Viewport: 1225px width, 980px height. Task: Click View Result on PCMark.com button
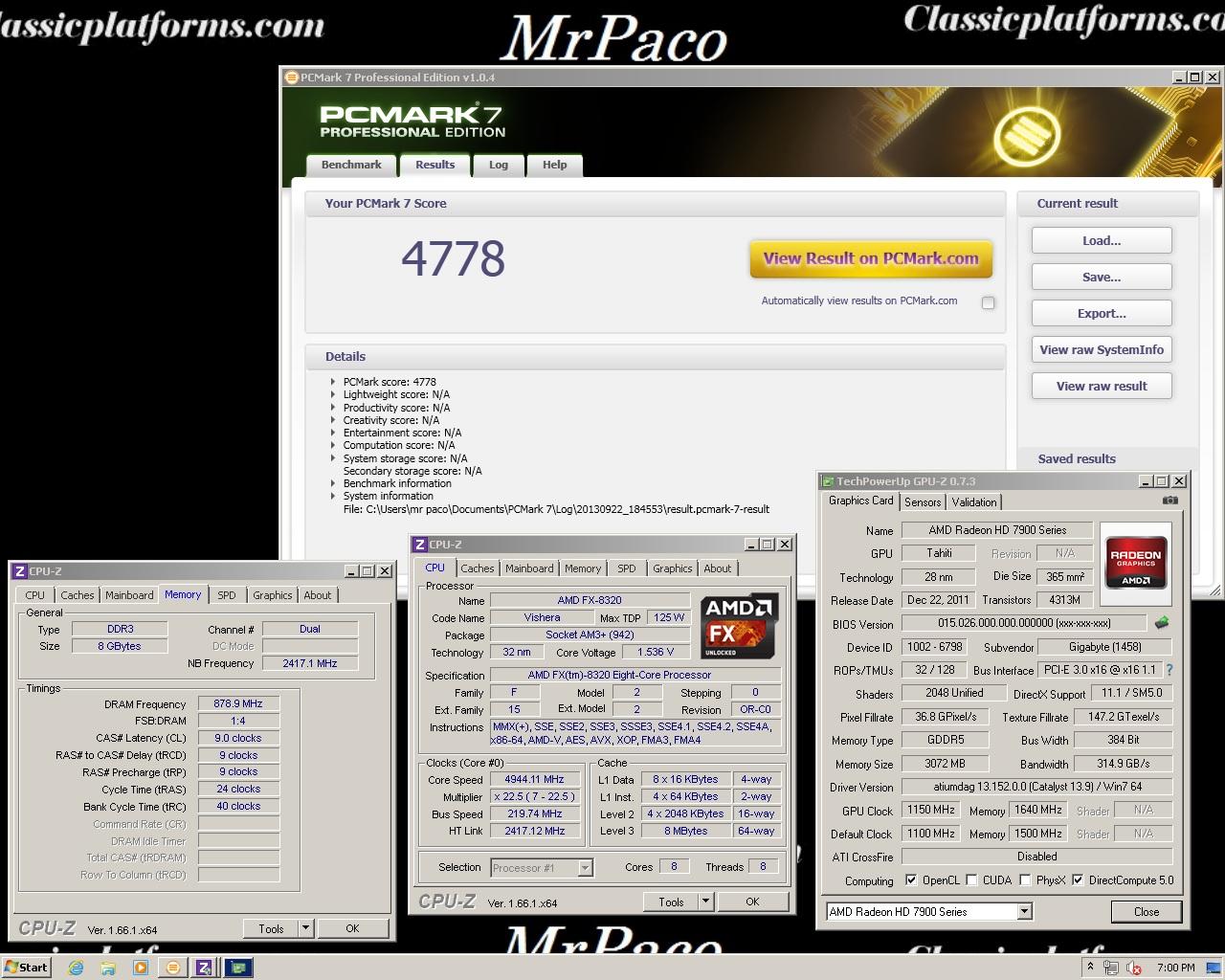[871, 258]
